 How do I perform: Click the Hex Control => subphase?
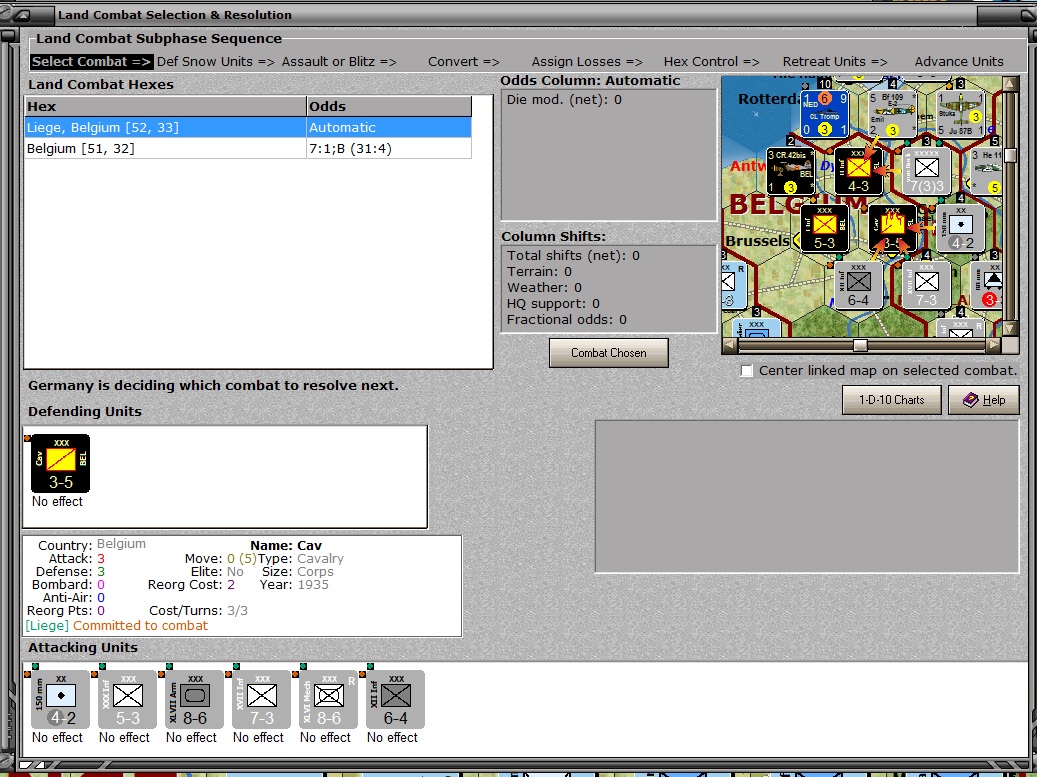(x=712, y=61)
